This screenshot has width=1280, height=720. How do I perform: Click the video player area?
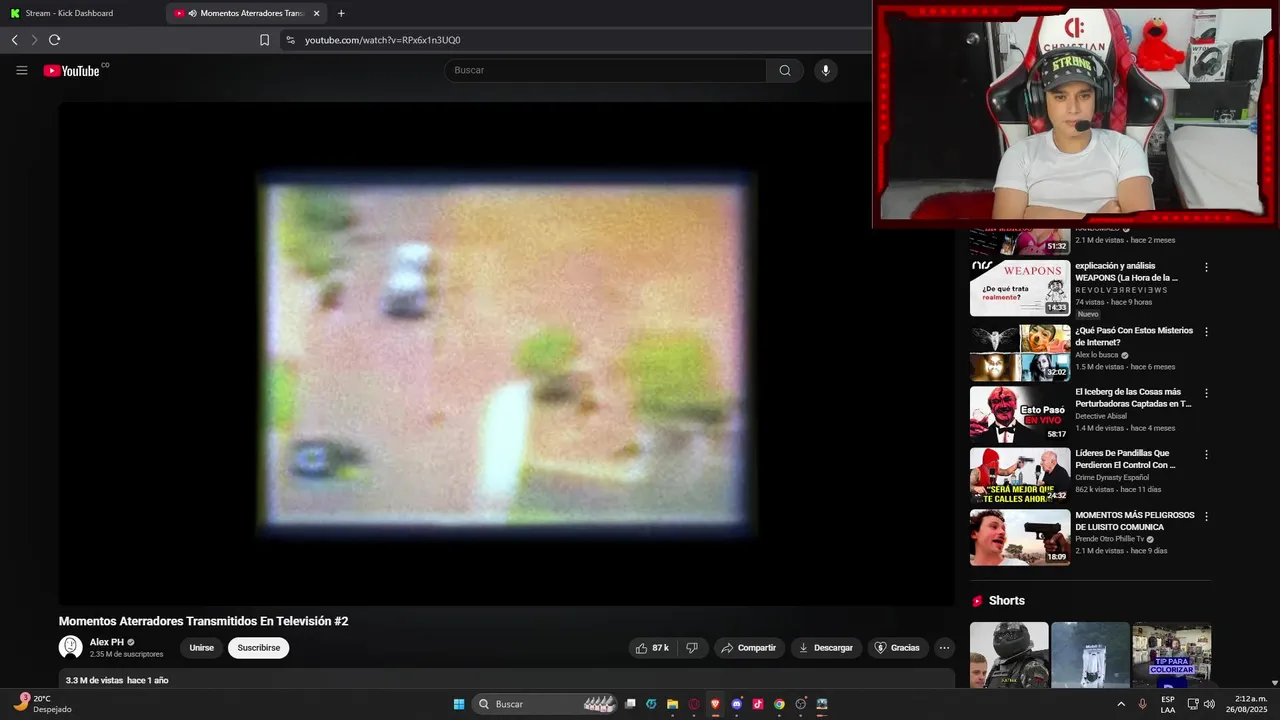point(506,352)
